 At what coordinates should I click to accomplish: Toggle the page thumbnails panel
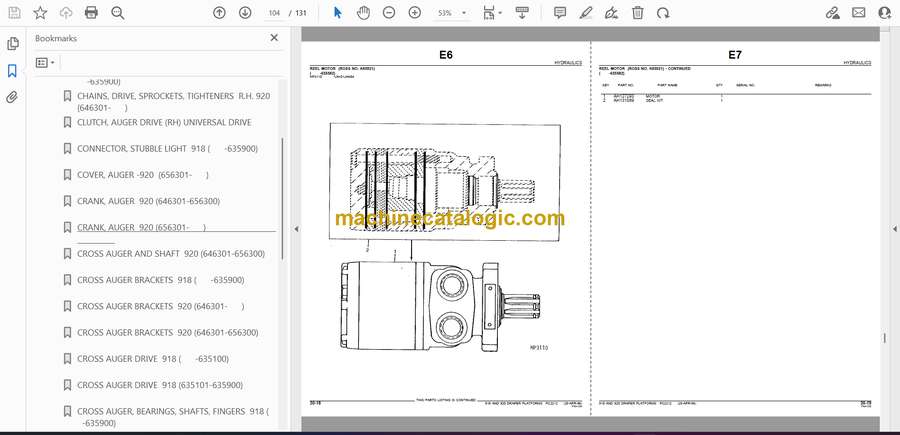coord(12,44)
